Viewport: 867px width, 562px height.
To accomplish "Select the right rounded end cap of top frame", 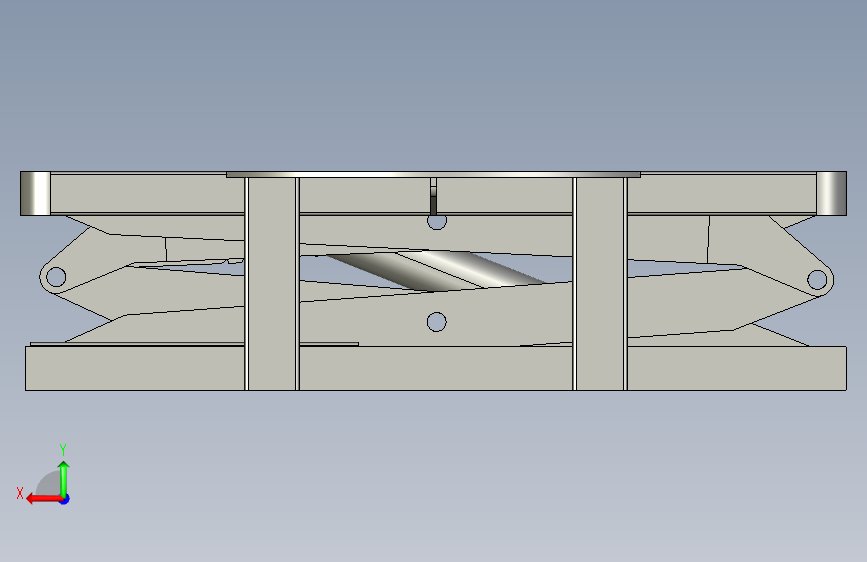I will [x=832, y=193].
